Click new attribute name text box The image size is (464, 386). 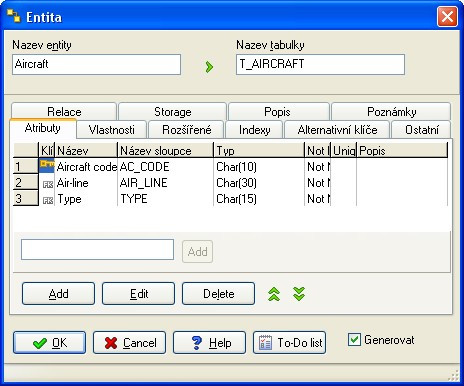(97, 249)
